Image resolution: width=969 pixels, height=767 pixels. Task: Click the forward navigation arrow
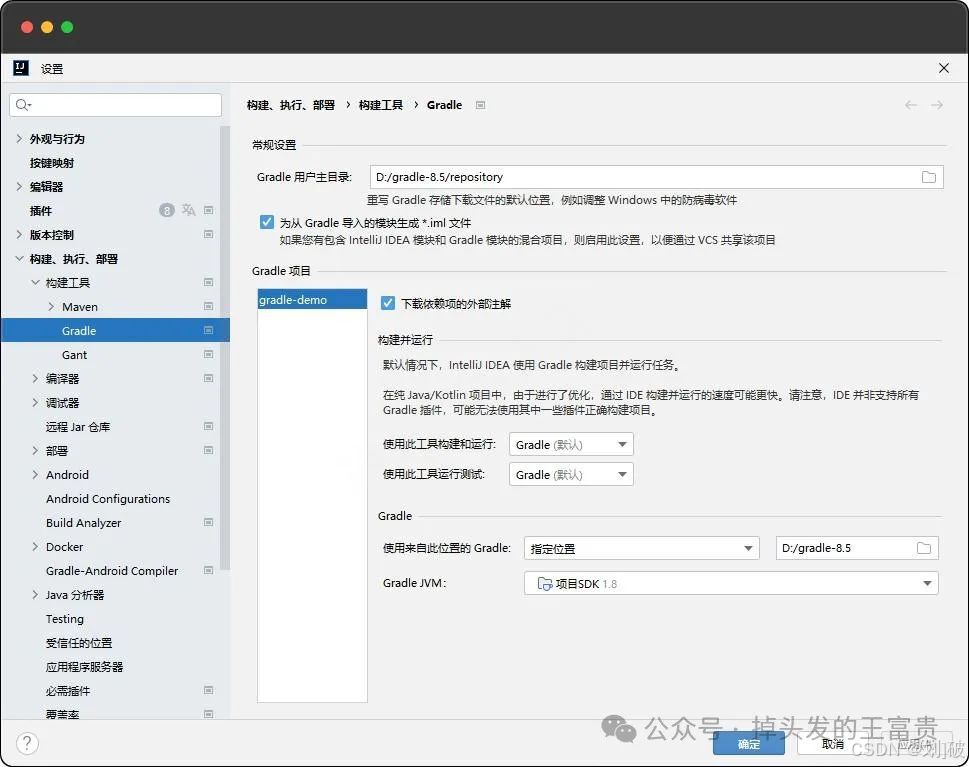(937, 105)
